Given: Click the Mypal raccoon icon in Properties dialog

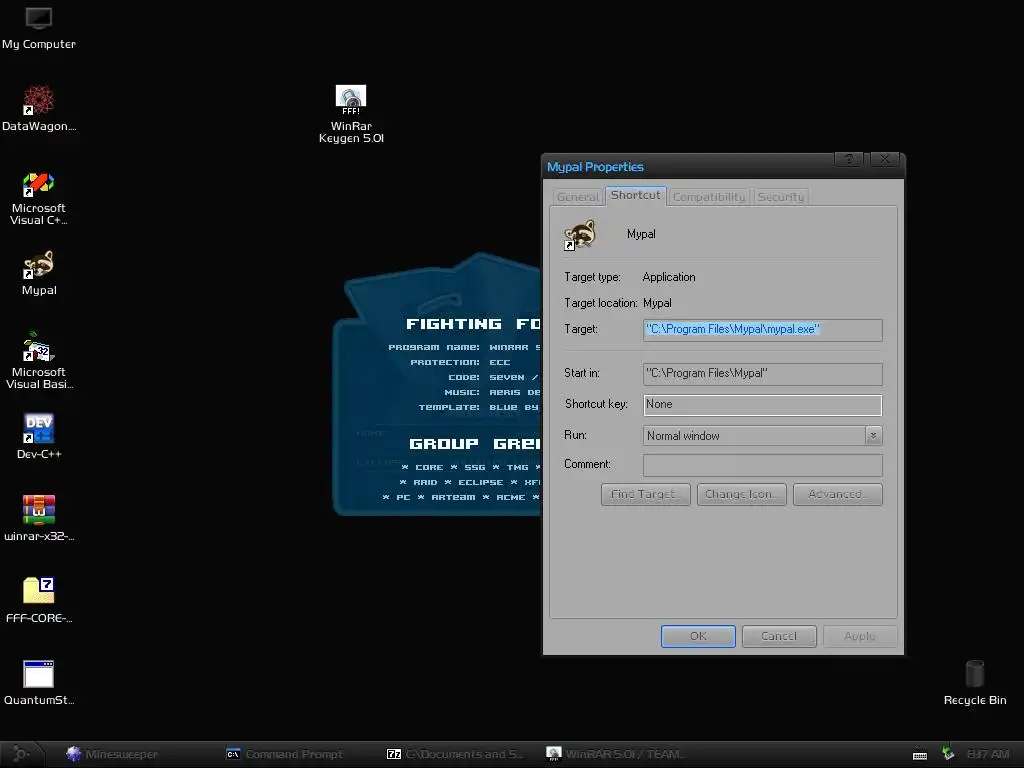Looking at the screenshot, I should 580,234.
